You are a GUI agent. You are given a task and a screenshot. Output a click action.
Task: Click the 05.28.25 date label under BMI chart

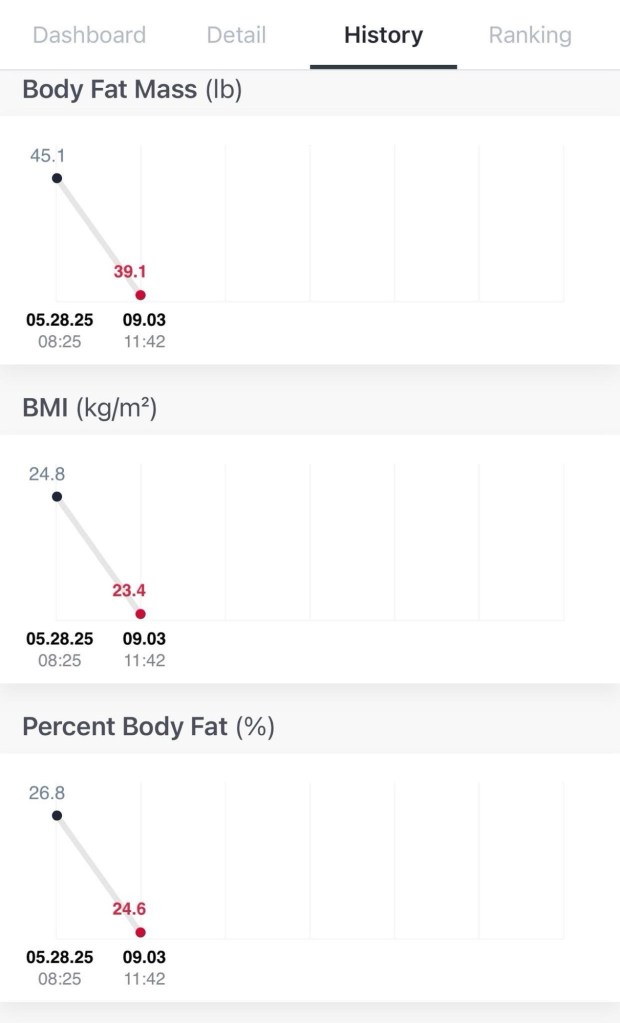tap(60, 639)
